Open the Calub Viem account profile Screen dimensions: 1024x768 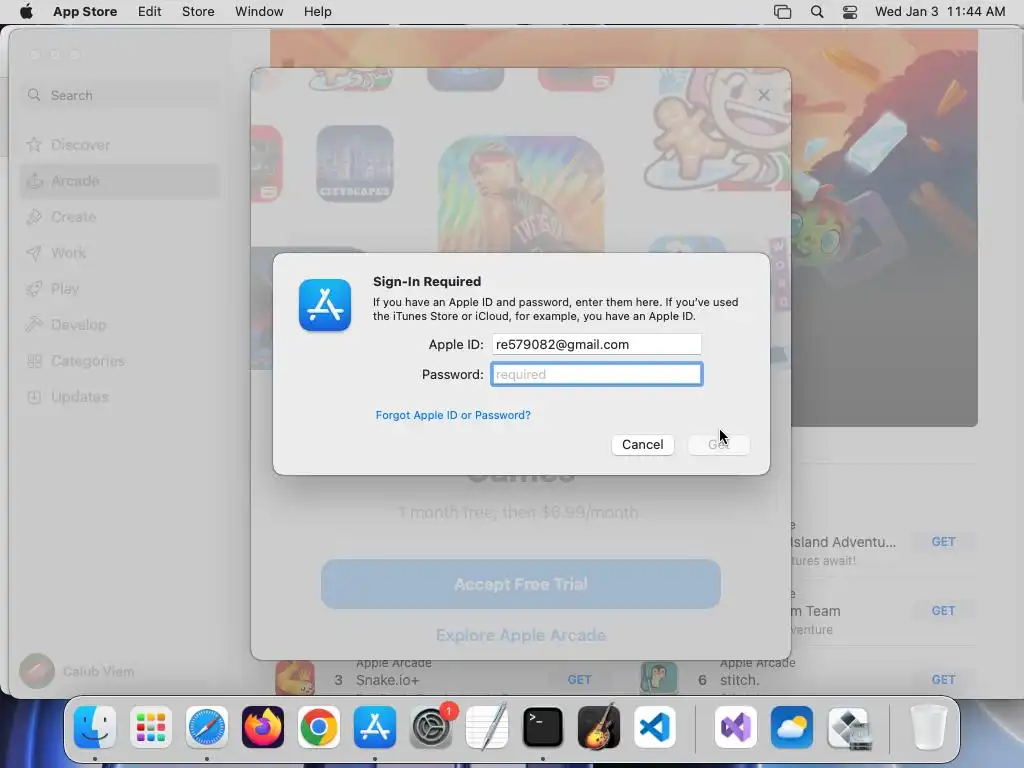pyautogui.click(x=77, y=671)
